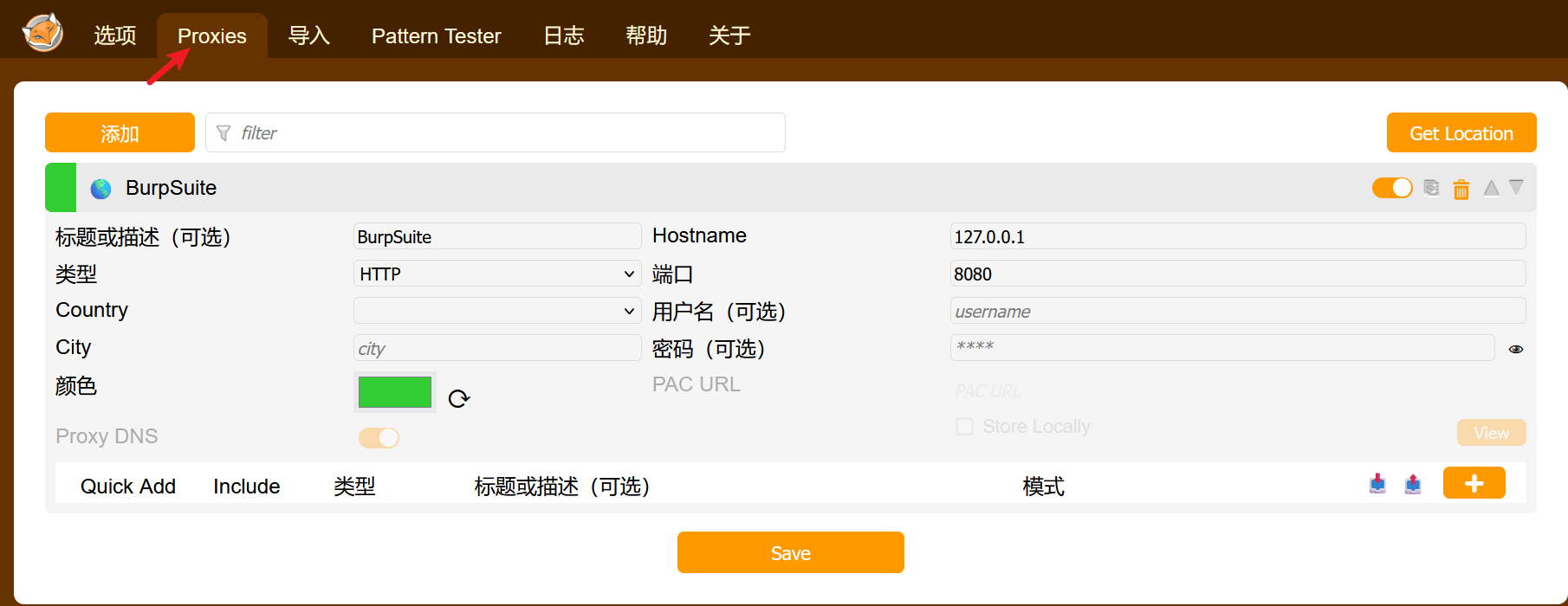Image resolution: width=1568 pixels, height=606 pixels.
Task: Open the 帮助 tab
Action: click(x=646, y=35)
